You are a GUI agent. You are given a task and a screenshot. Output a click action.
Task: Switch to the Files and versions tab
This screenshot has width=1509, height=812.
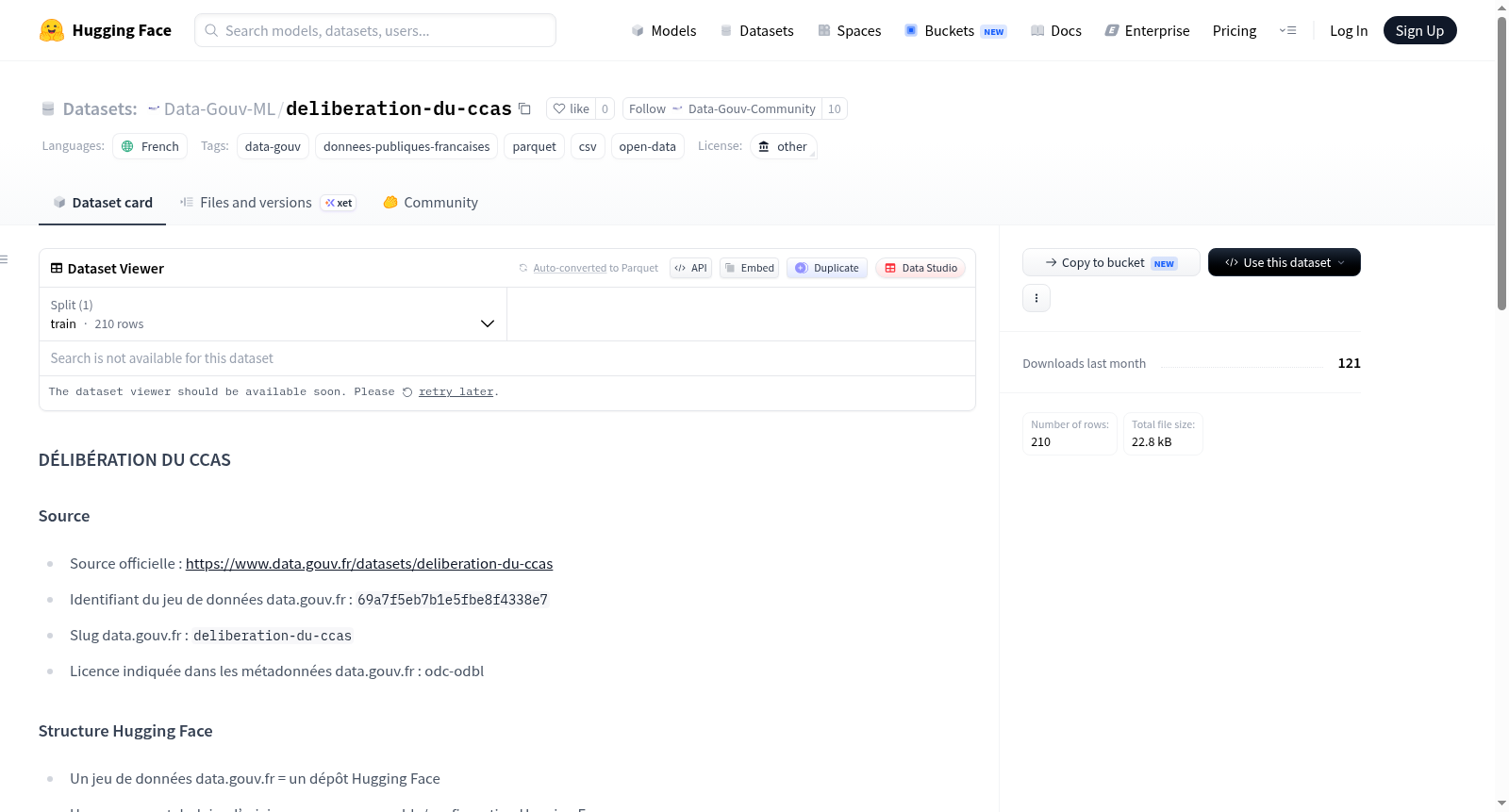pos(268,203)
